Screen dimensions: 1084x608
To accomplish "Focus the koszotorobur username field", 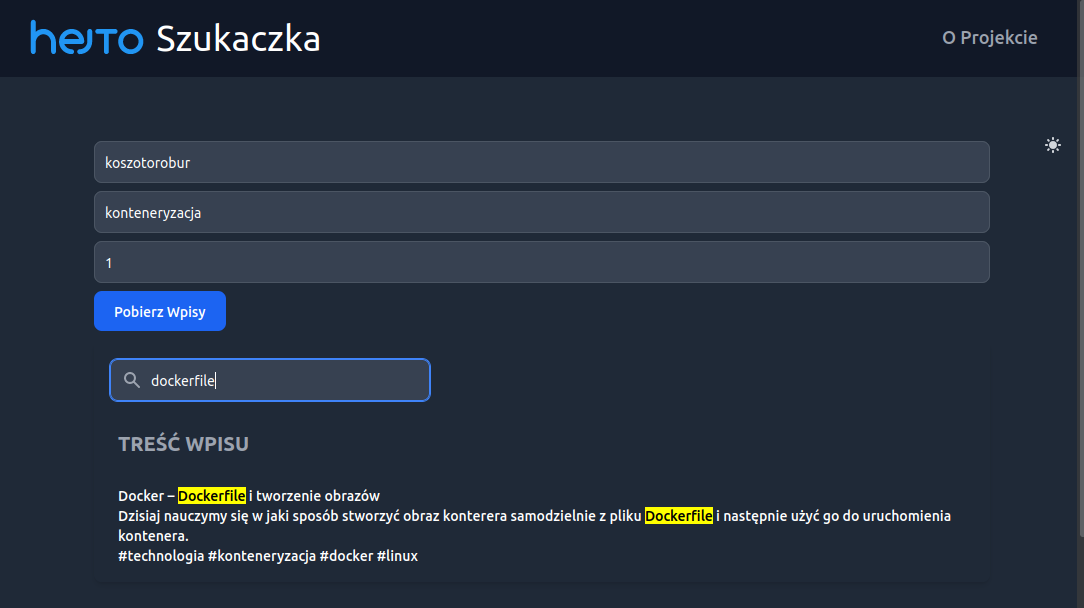I will tap(541, 162).
